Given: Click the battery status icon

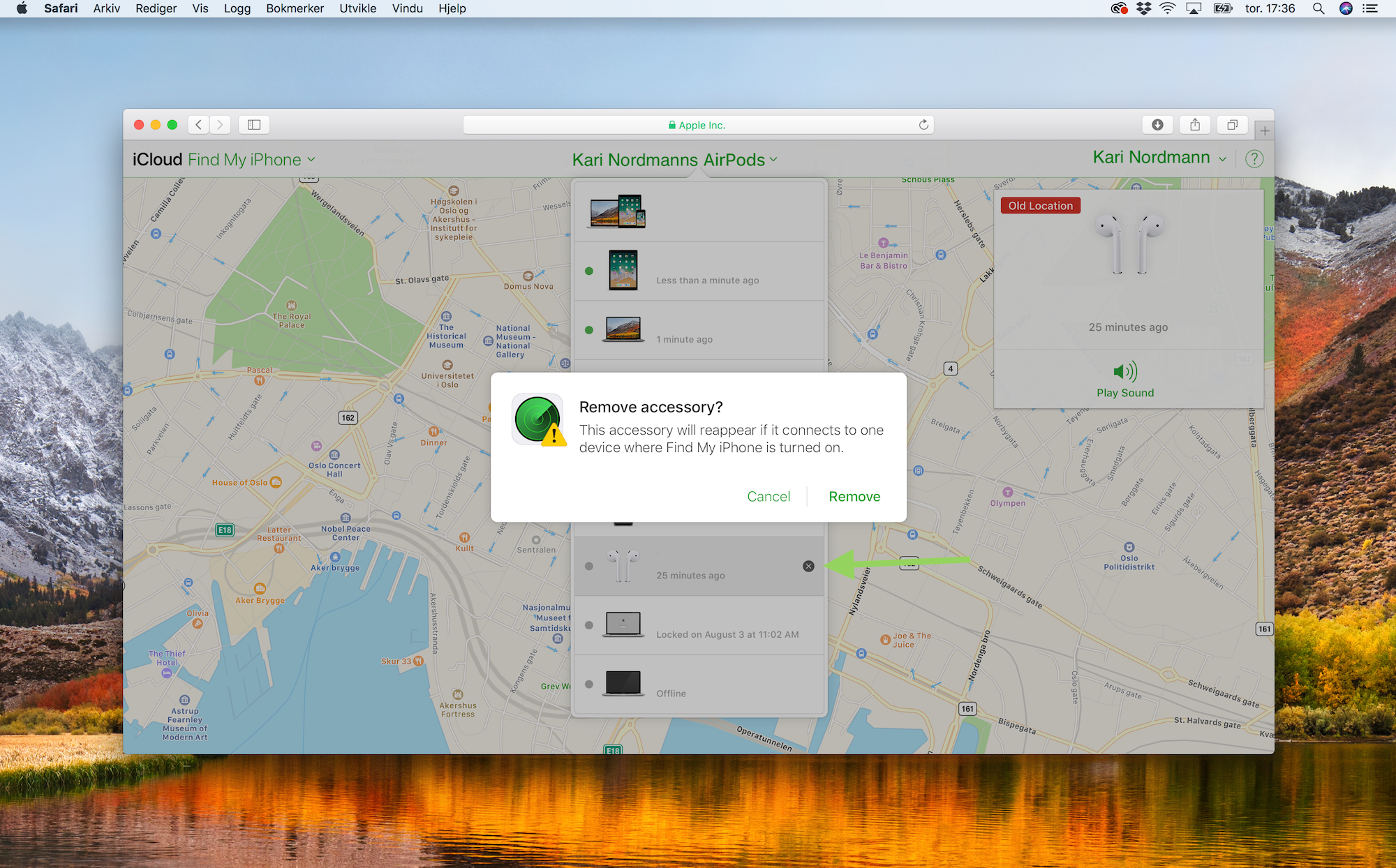Looking at the screenshot, I should (x=1223, y=8).
